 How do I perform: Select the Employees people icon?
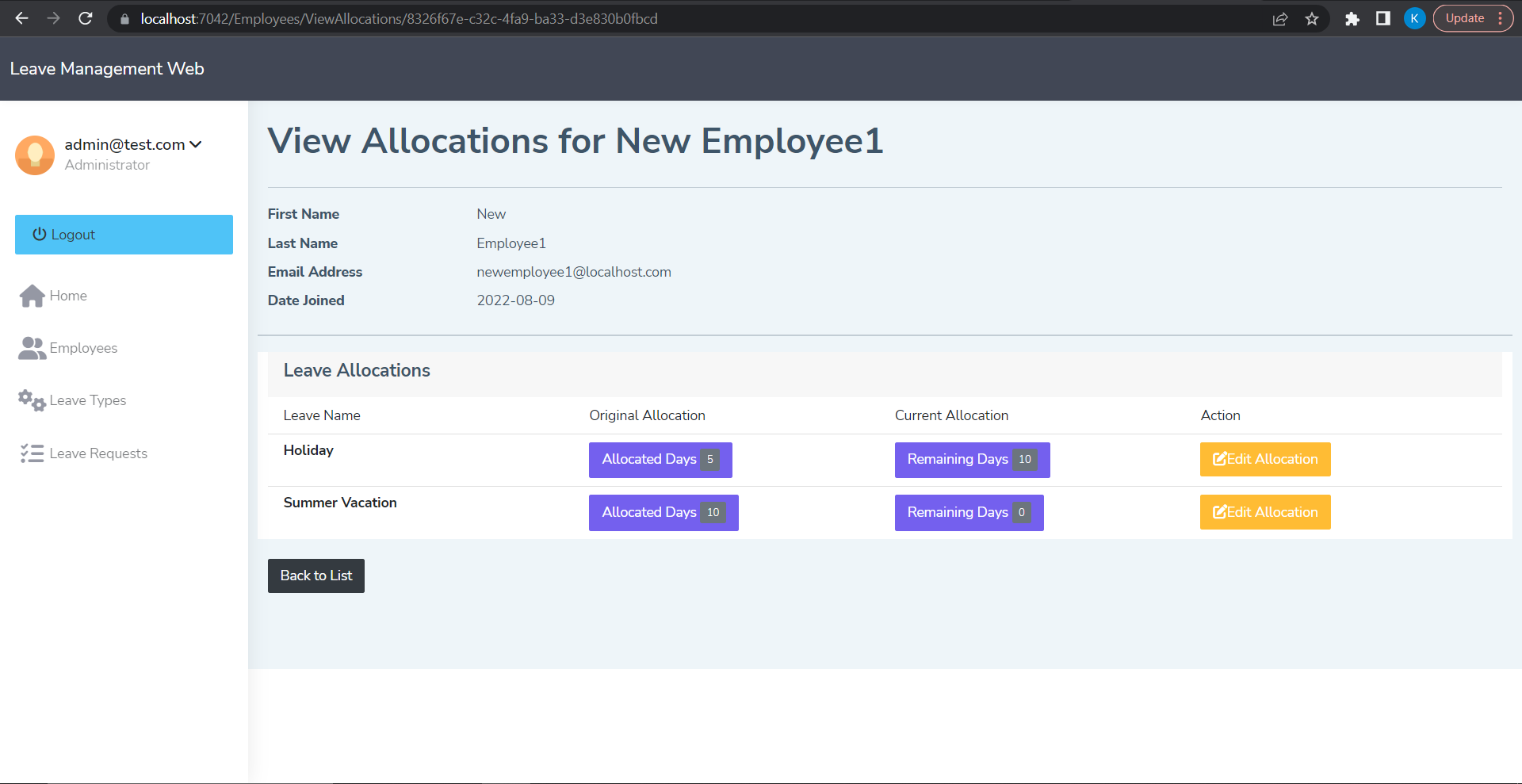coord(30,347)
